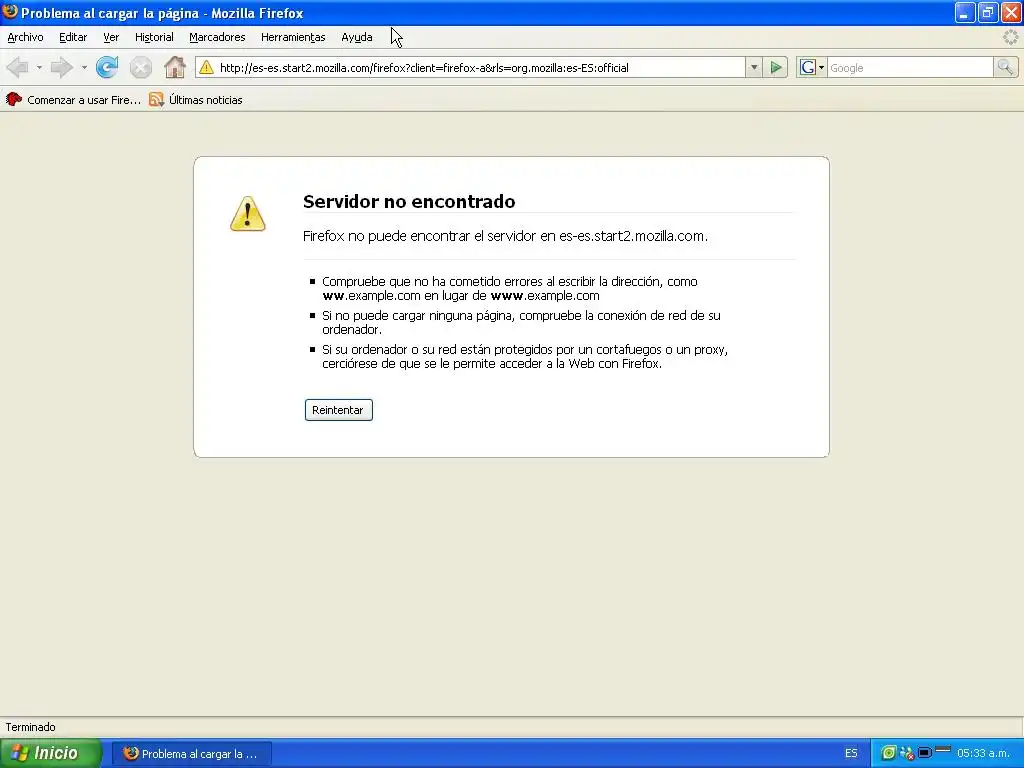The height and width of the screenshot is (768, 1024).
Task: Click the Firefox logo in the title bar
Action: click(x=10, y=12)
